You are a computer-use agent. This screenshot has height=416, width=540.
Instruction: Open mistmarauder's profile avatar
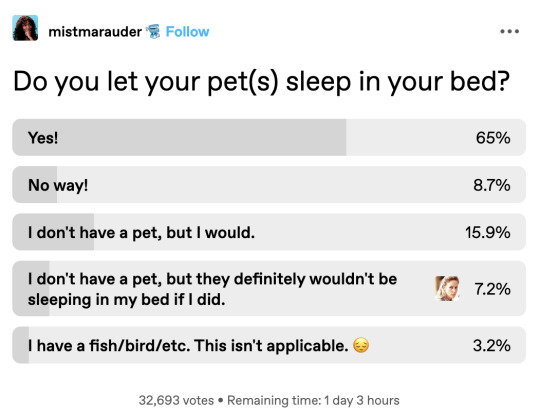(25, 28)
